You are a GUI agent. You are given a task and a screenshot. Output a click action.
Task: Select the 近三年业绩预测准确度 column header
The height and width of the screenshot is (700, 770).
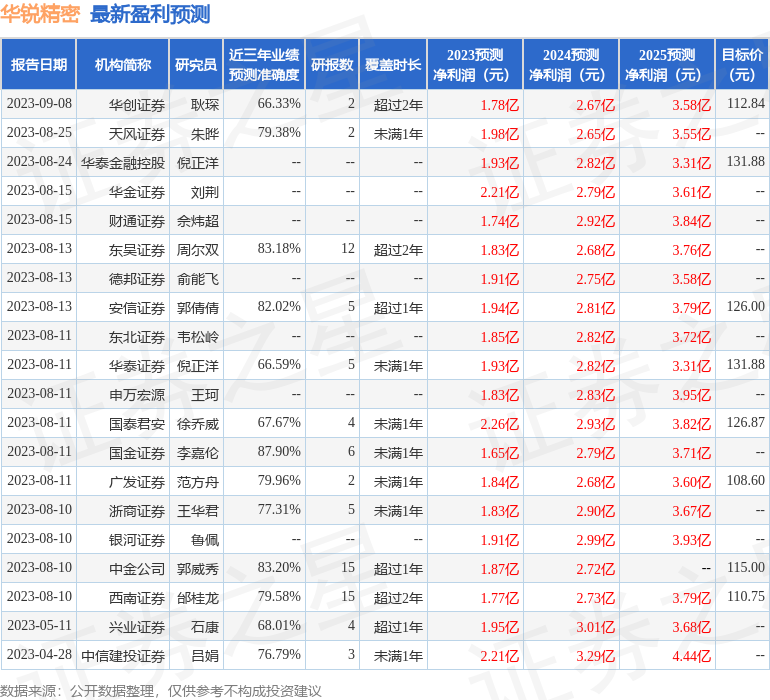(264, 64)
